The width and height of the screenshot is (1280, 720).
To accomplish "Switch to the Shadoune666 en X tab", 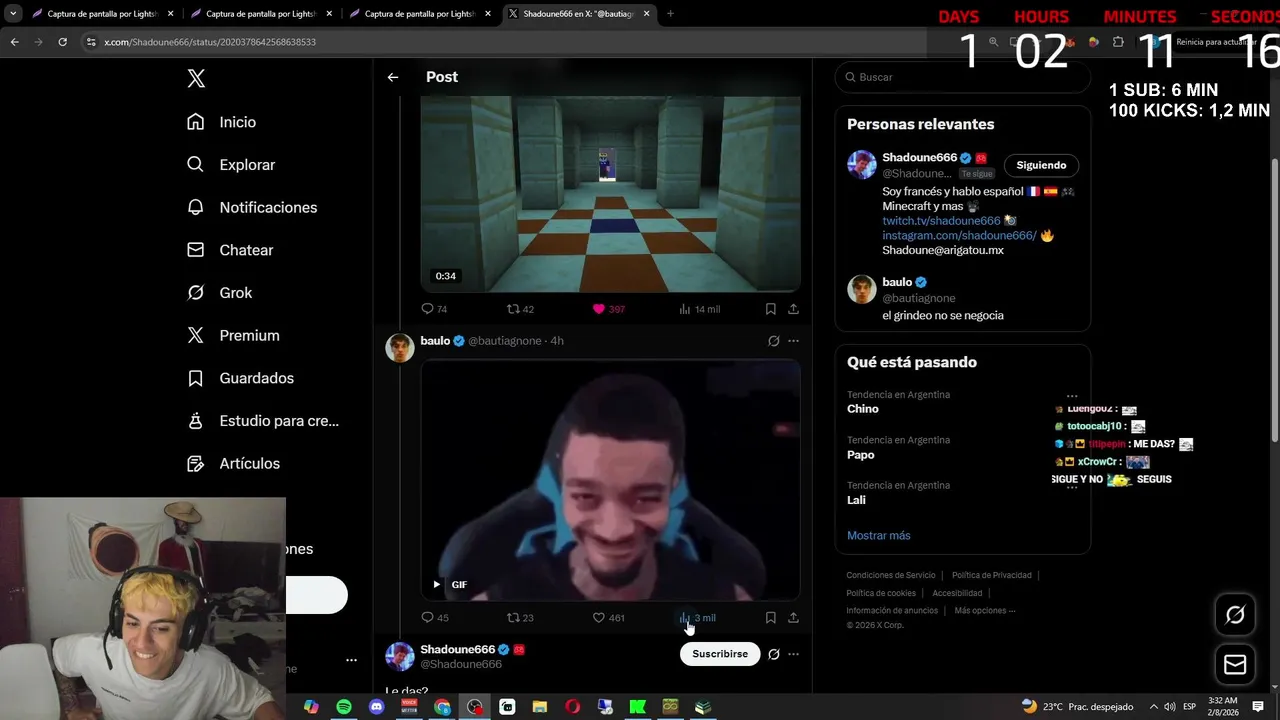I will coord(579,14).
